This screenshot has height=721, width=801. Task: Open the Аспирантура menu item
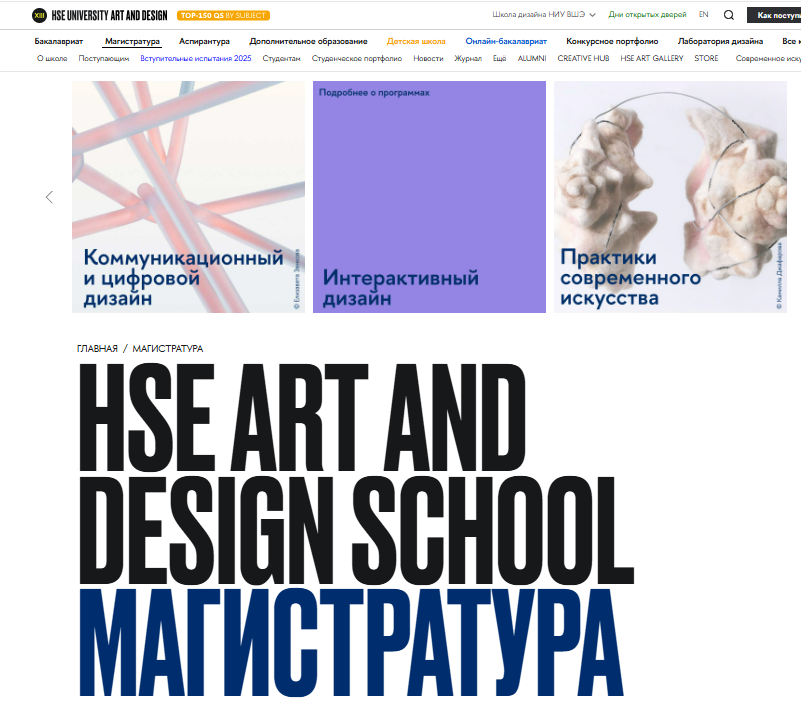(x=204, y=41)
